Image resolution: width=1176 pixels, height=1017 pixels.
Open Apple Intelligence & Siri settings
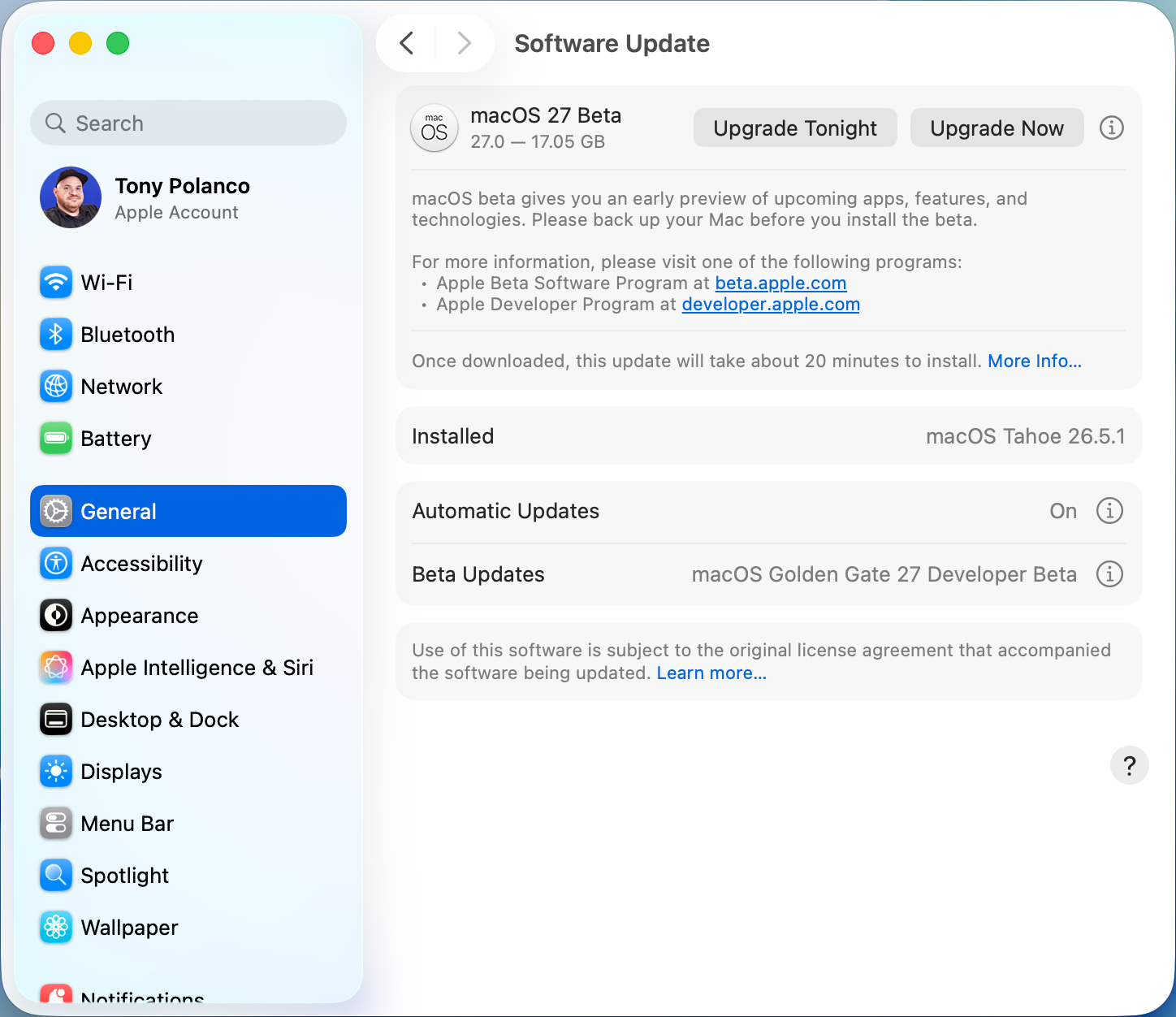188,668
